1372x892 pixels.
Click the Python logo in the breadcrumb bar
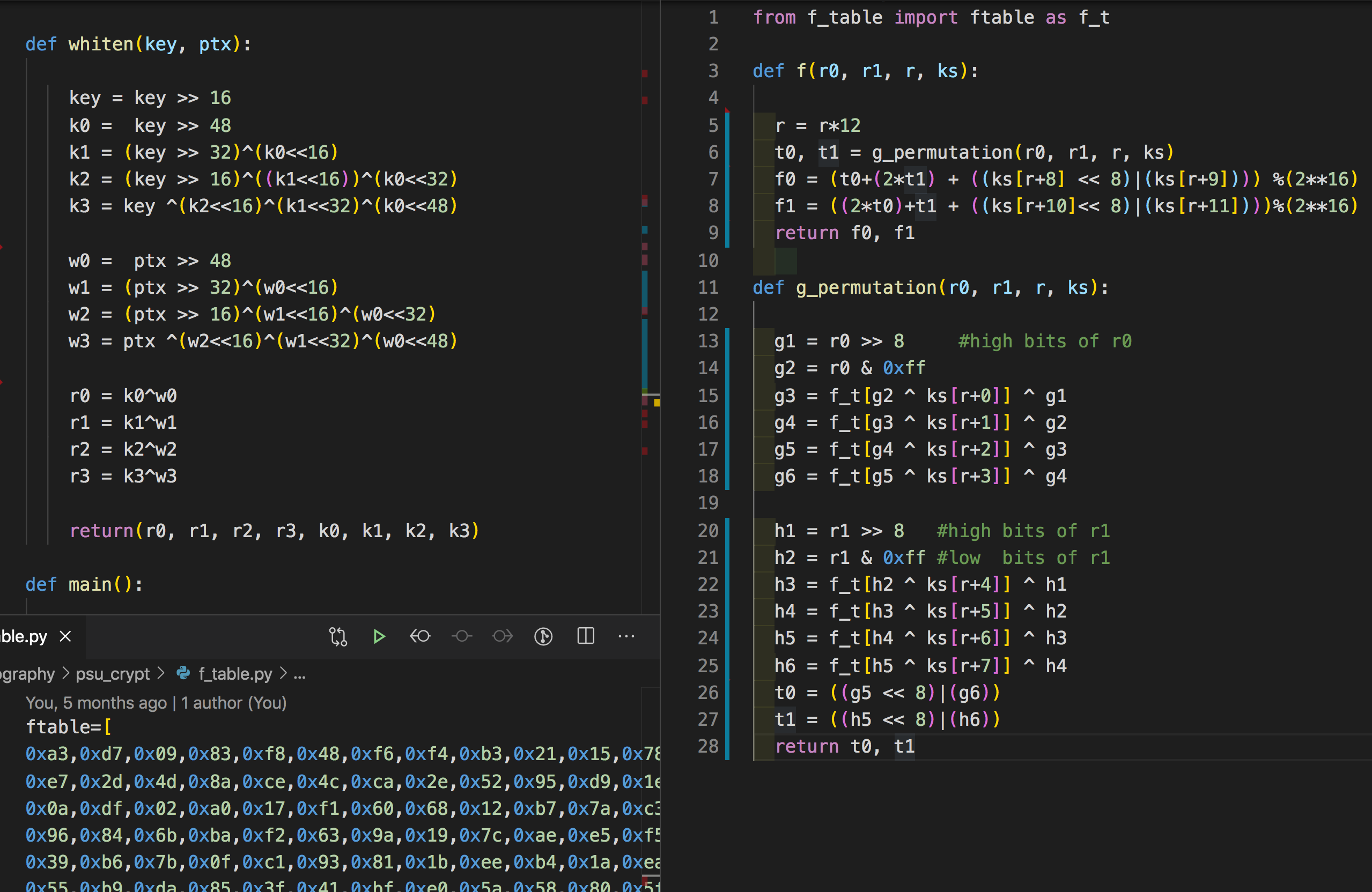(183, 674)
